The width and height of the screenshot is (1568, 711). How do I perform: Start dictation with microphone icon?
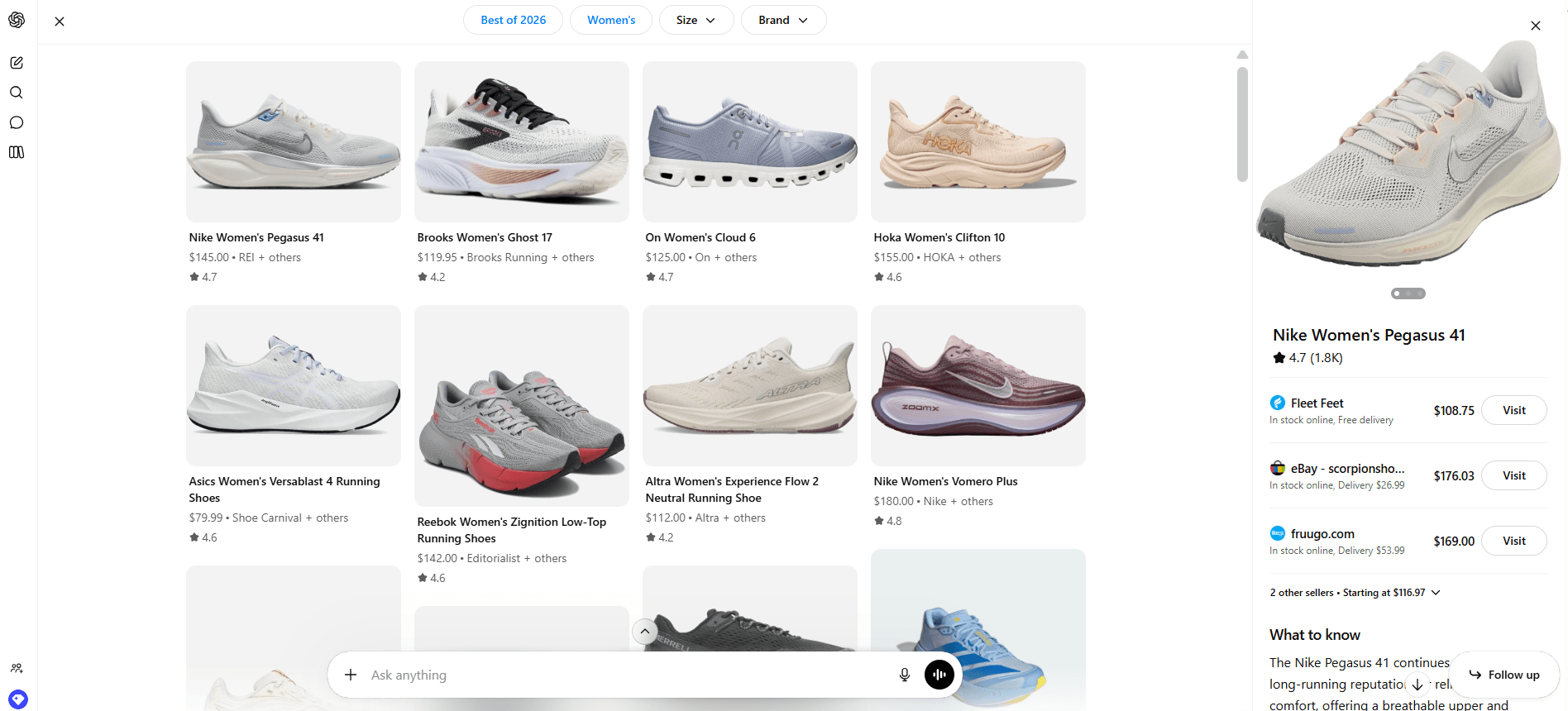(x=905, y=675)
